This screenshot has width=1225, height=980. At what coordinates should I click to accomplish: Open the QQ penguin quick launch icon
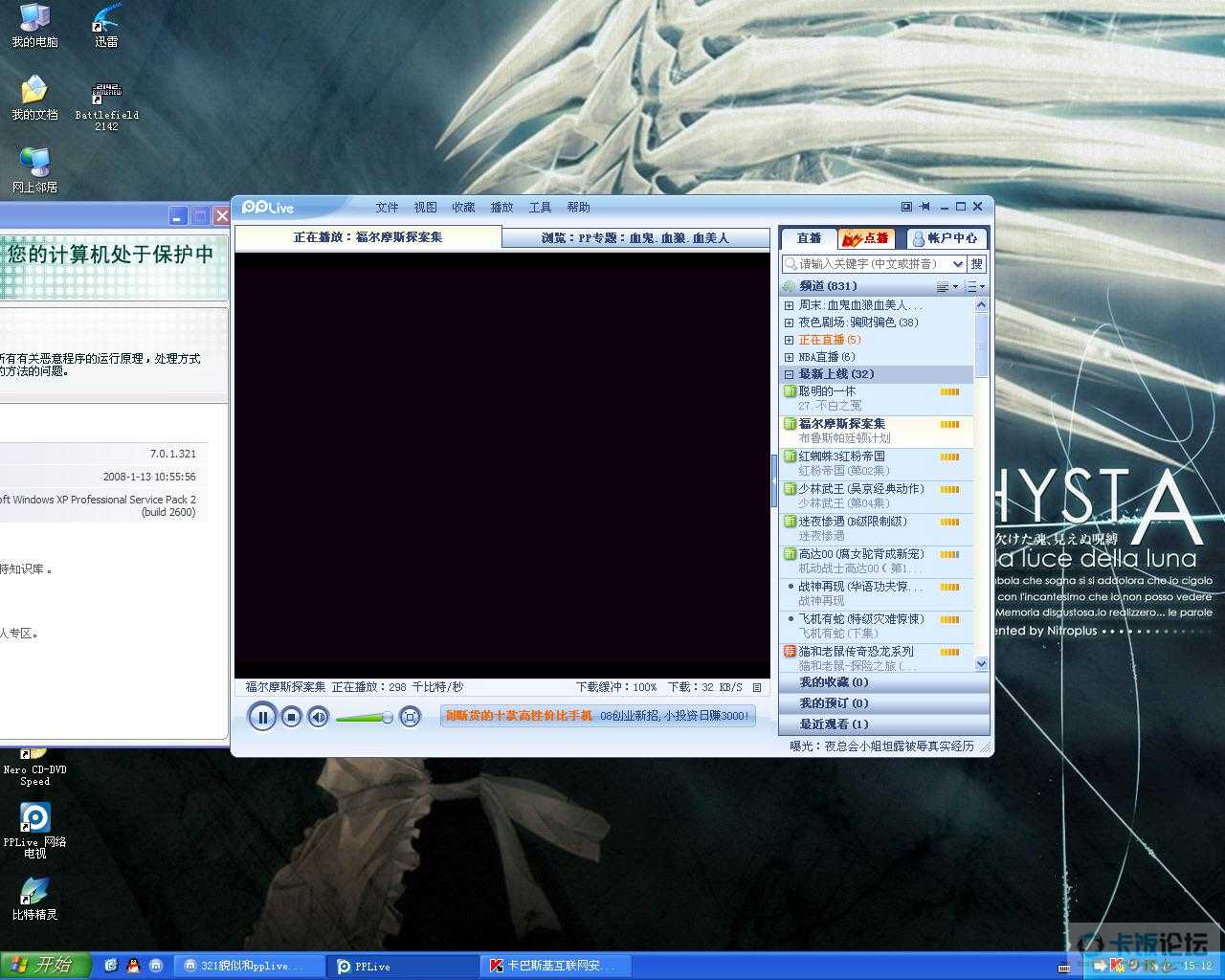click(133, 966)
